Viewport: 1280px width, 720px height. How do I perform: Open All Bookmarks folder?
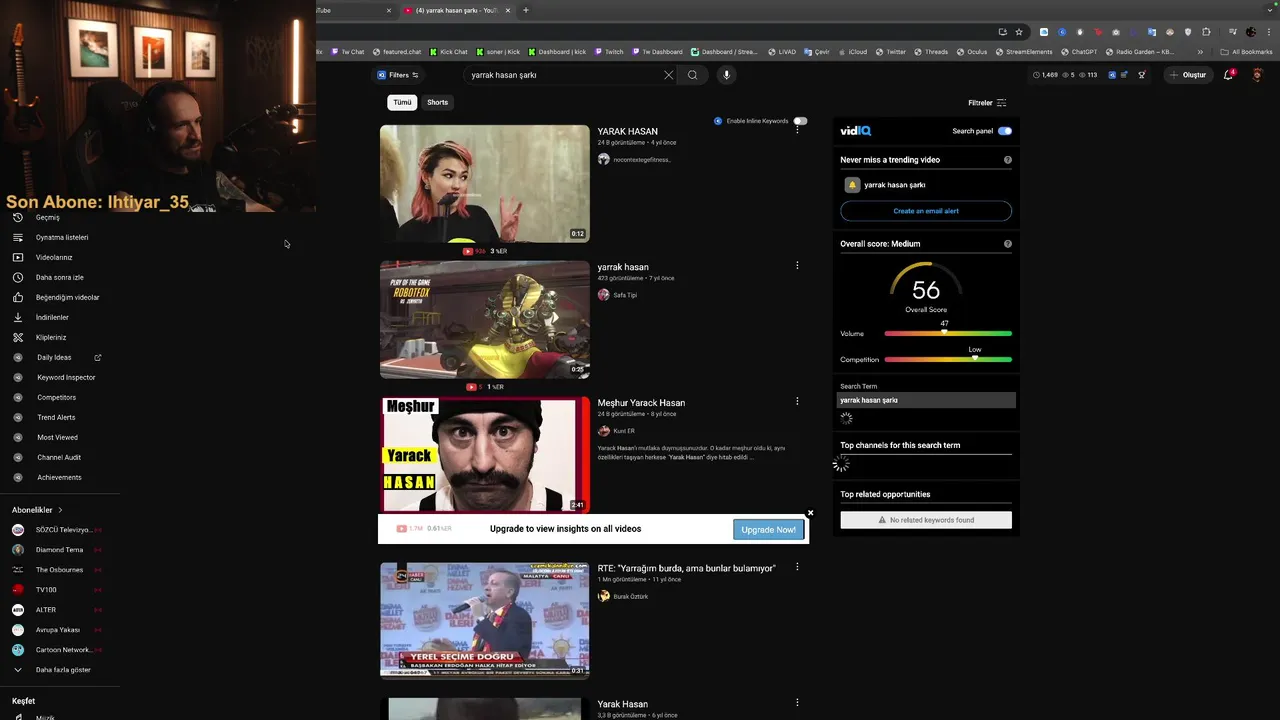click(1246, 52)
